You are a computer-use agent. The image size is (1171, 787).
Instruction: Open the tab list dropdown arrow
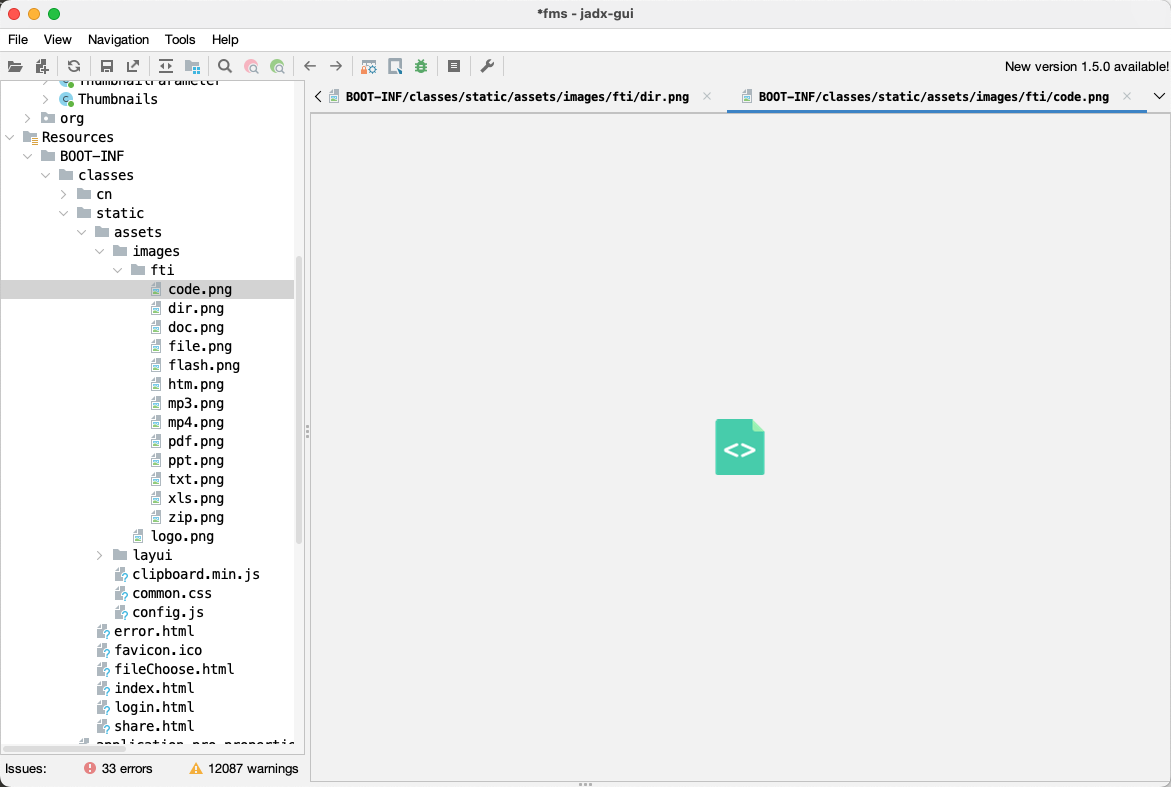pos(1159,97)
